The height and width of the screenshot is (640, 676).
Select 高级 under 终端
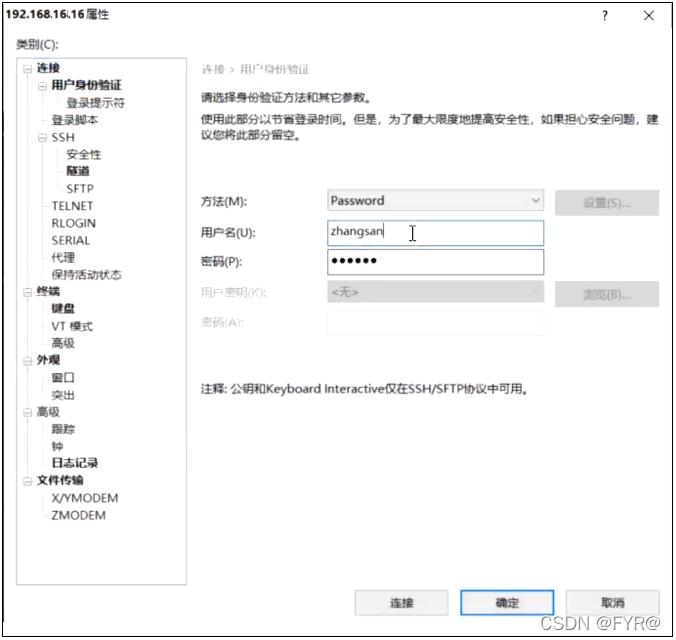(x=63, y=343)
